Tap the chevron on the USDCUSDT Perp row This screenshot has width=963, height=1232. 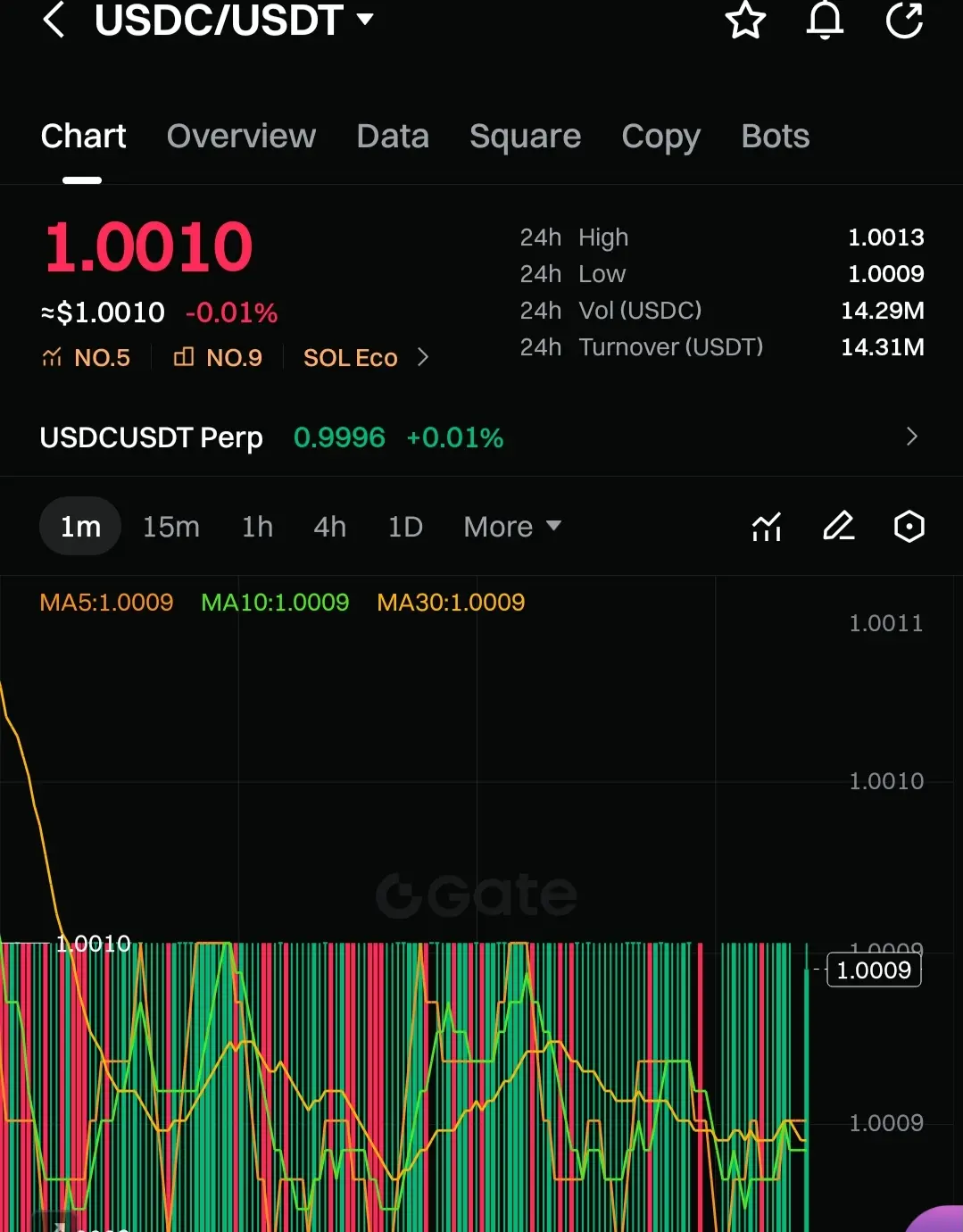click(x=911, y=437)
